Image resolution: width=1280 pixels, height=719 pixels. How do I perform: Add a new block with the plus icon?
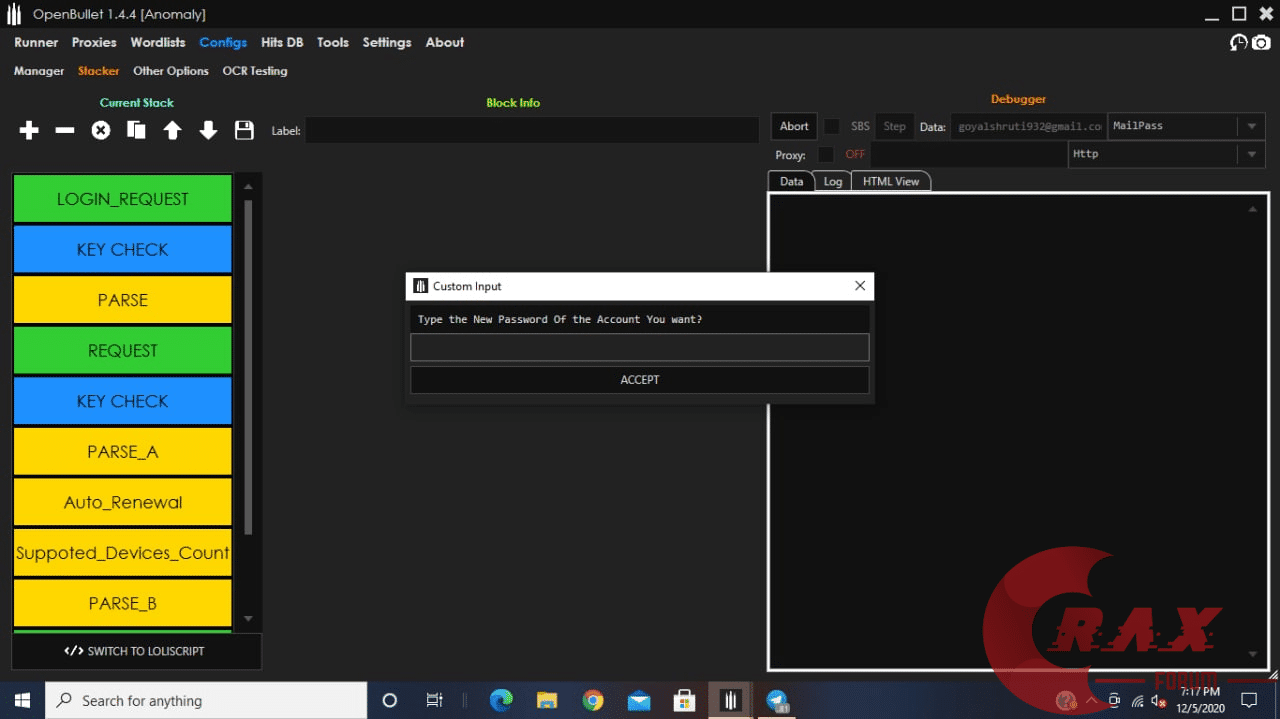coord(29,130)
